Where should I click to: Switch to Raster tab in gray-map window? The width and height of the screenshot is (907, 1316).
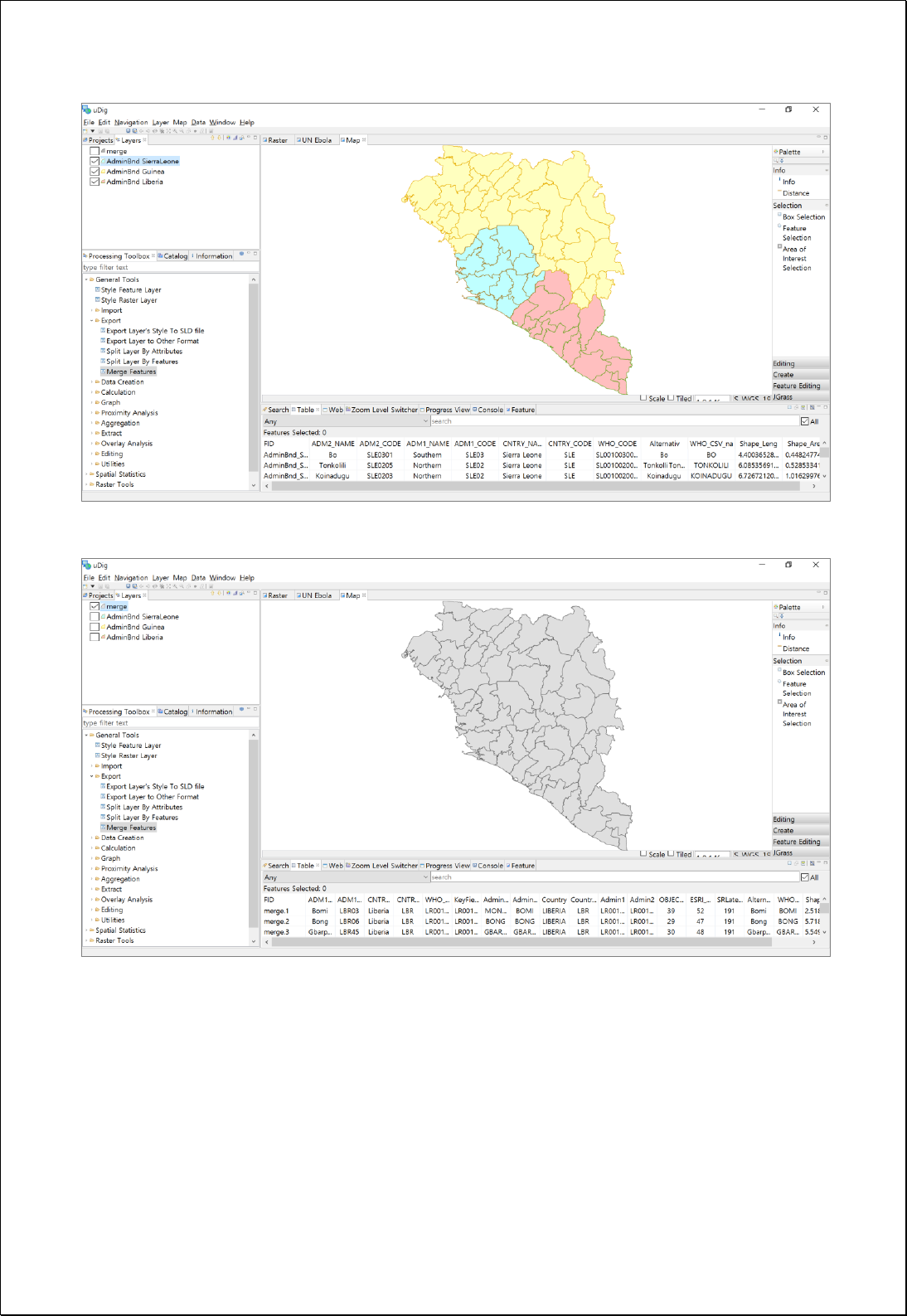tap(275, 595)
